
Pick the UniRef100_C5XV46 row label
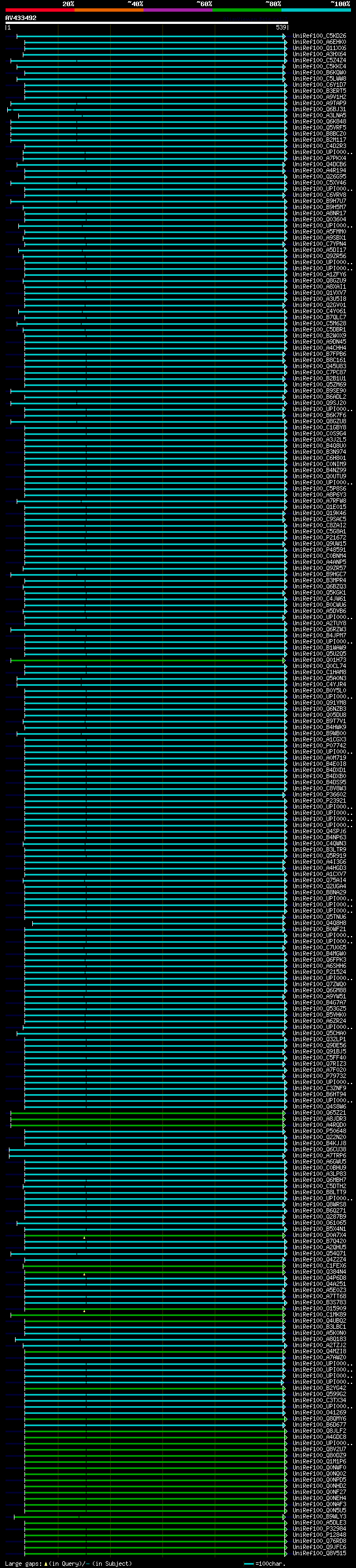coord(319,182)
